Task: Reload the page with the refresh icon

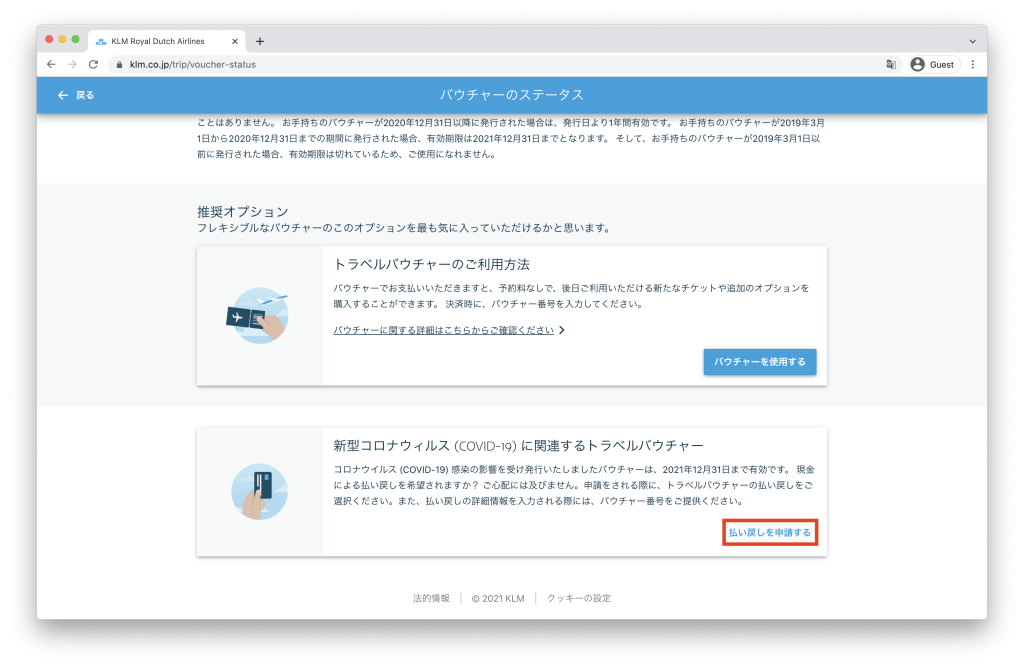Action: [93, 64]
